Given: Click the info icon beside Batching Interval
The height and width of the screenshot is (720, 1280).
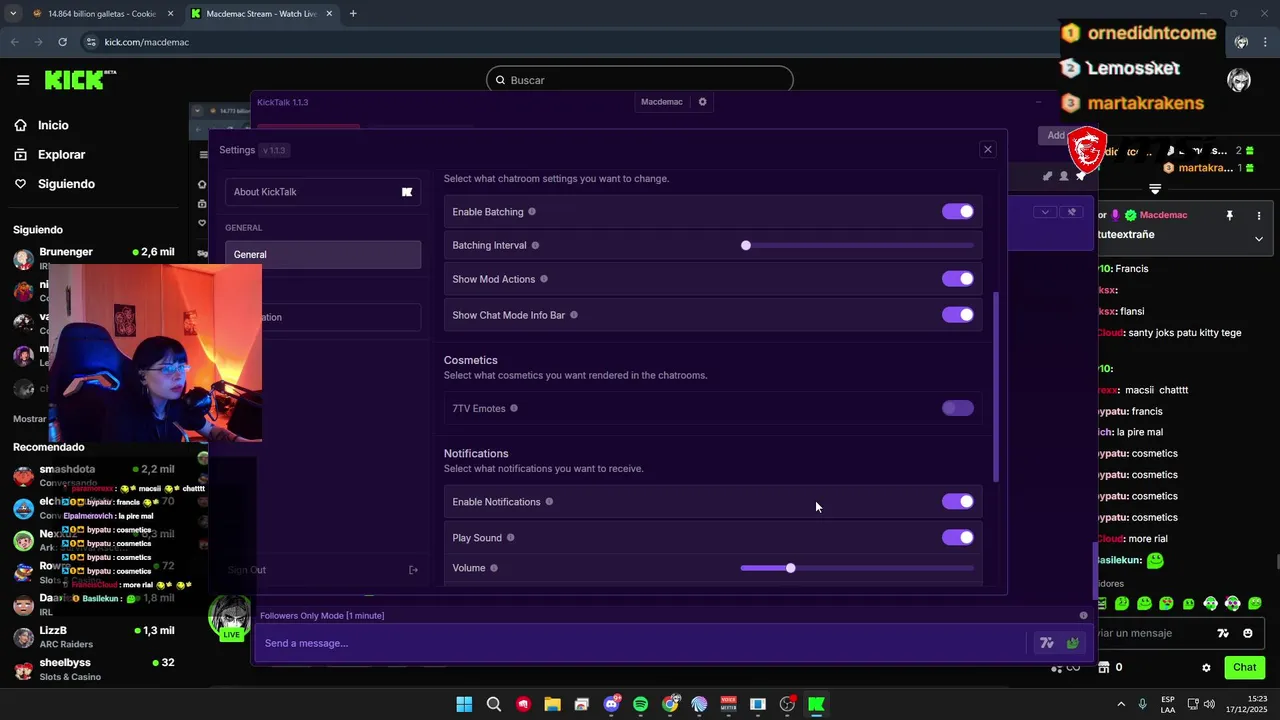Looking at the screenshot, I should (x=535, y=246).
